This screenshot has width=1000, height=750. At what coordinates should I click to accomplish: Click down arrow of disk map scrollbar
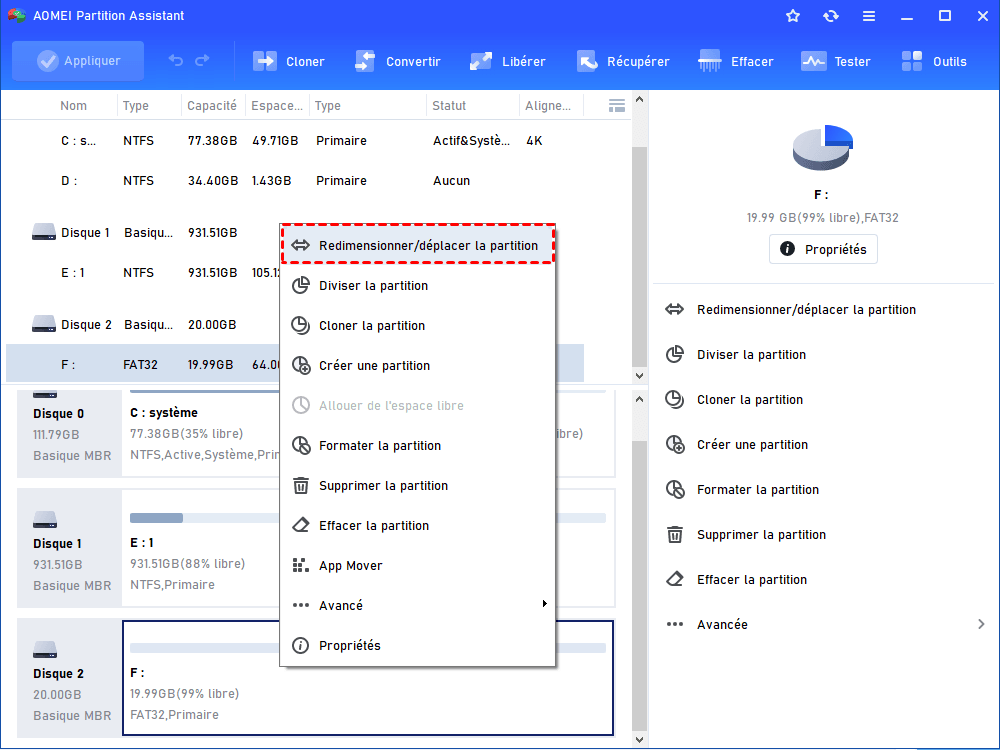[x=639, y=740]
